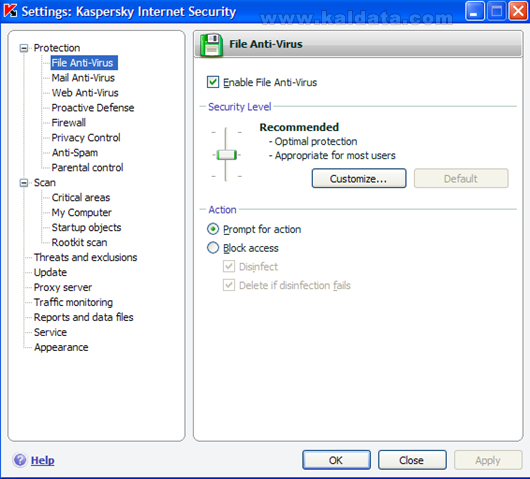Viewport: 530px width, 479px height.
Task: Minimize the Settings window
Action: (475, 11)
